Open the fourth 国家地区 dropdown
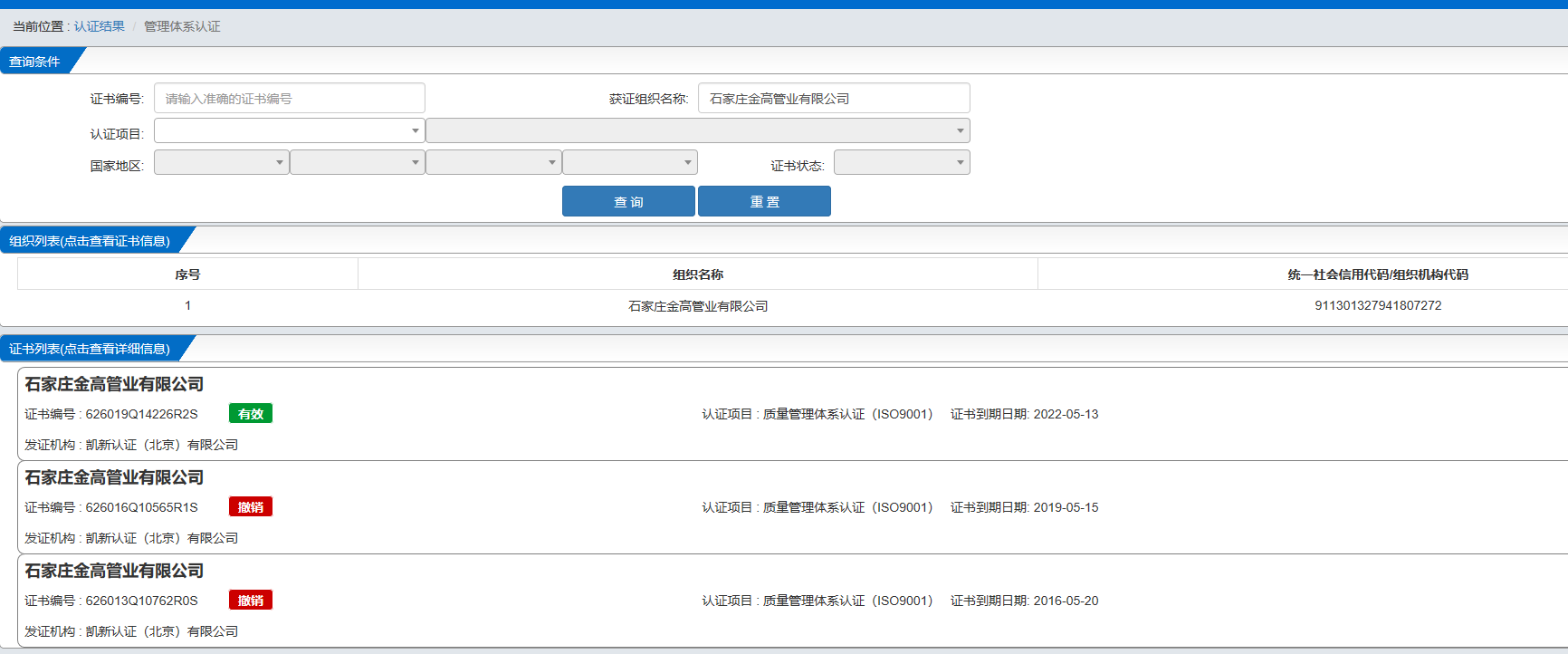Screen dimensions: 1568x654 click(x=630, y=162)
